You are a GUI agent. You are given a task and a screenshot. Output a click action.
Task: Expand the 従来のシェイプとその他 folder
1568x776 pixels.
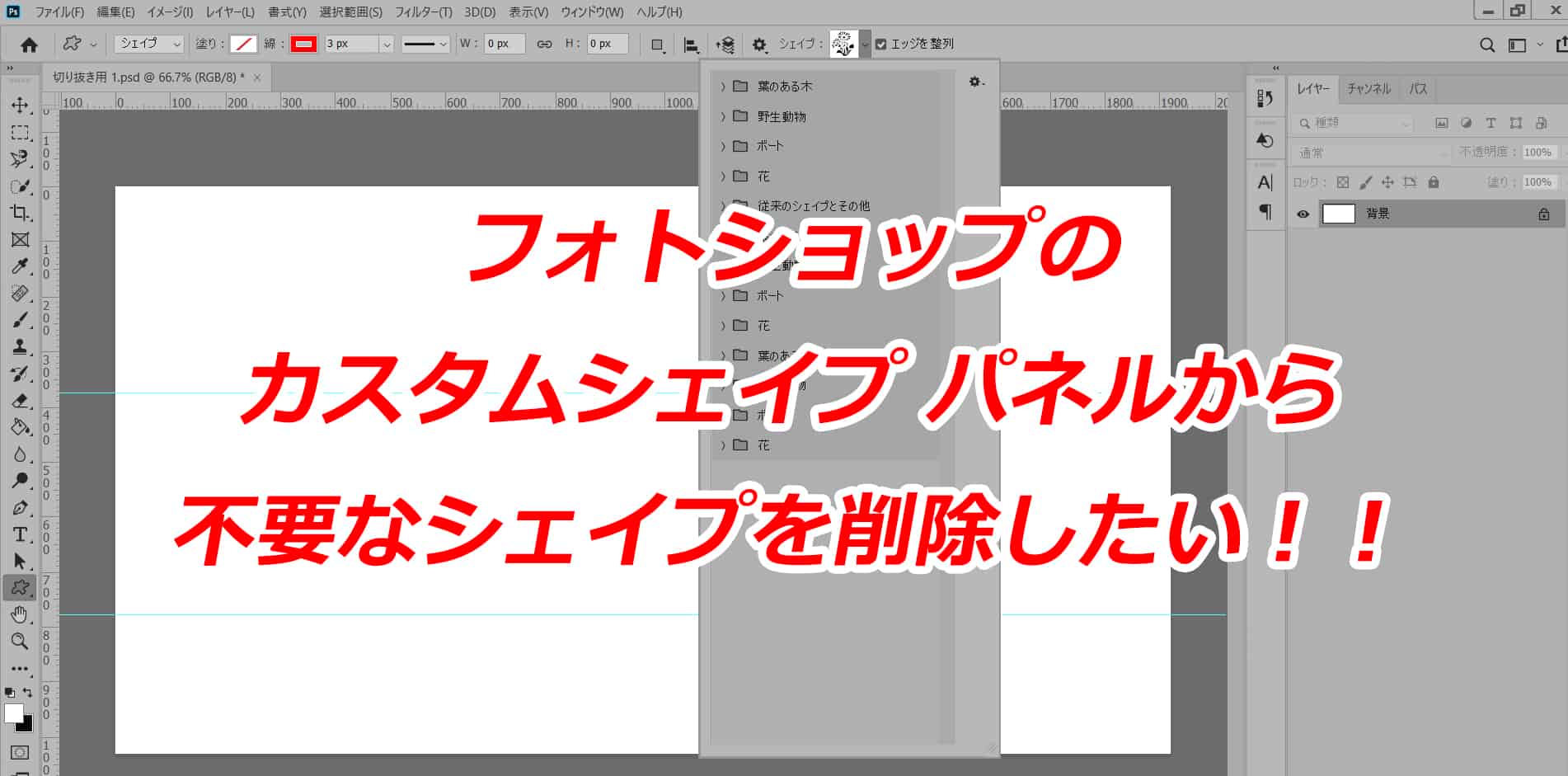723,206
